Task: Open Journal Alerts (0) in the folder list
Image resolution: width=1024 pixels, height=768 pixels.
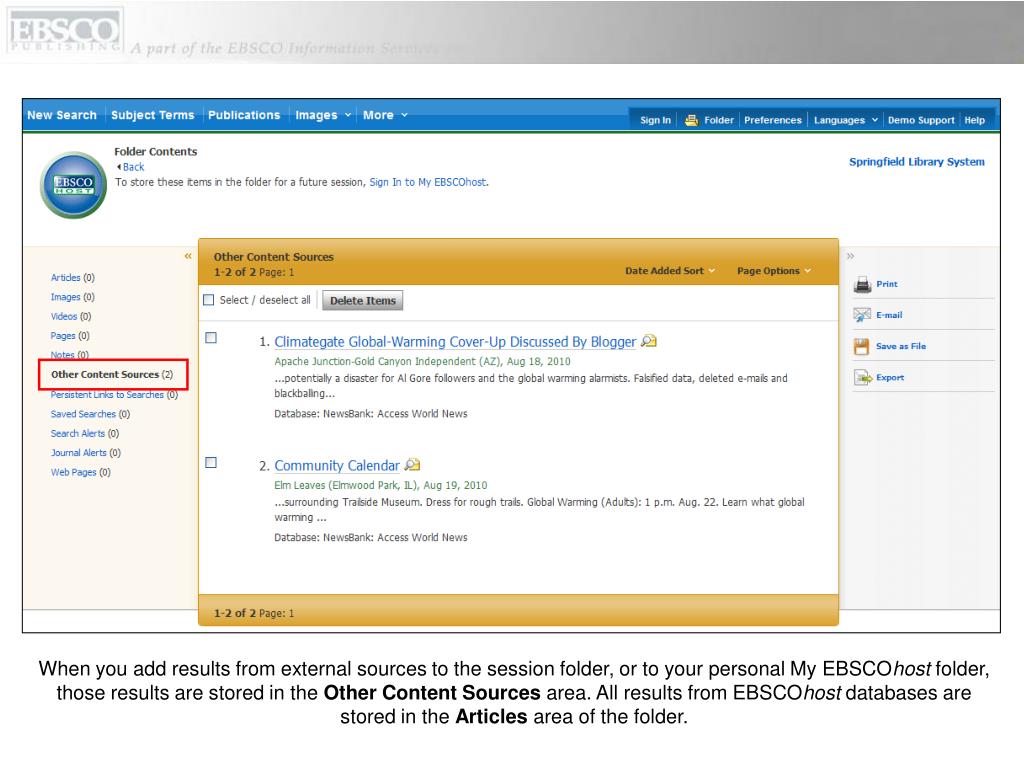Action: coord(86,453)
